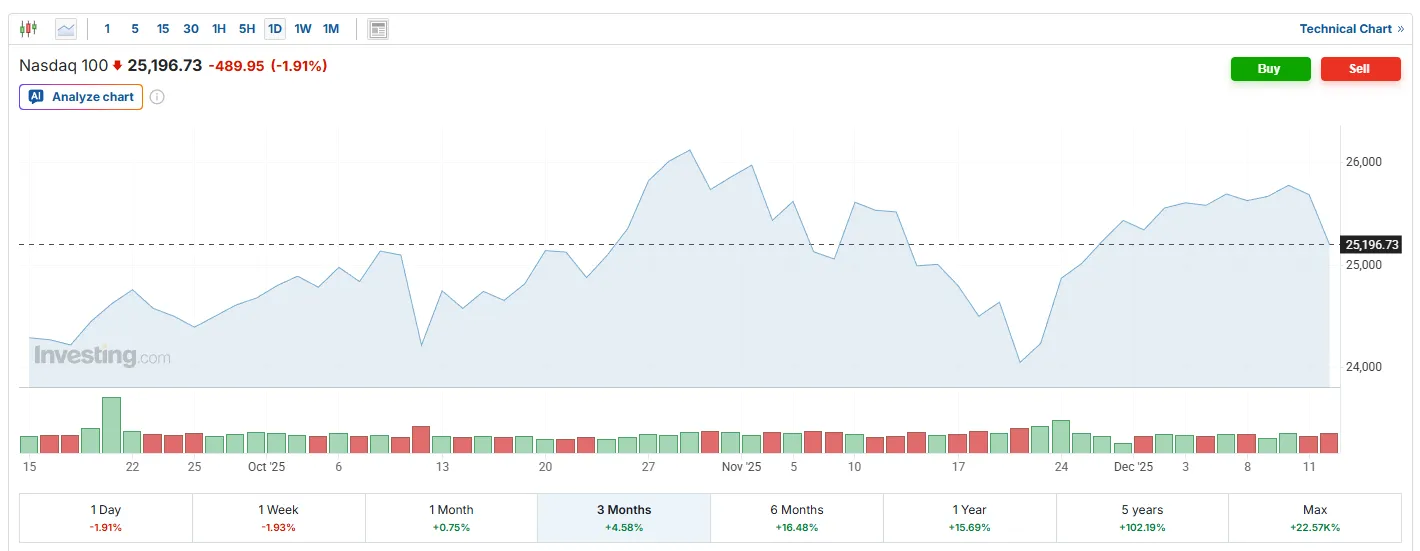Select the 1 Year range tab
Image resolution: width=1420 pixels, height=551 pixels.
pos(969,517)
